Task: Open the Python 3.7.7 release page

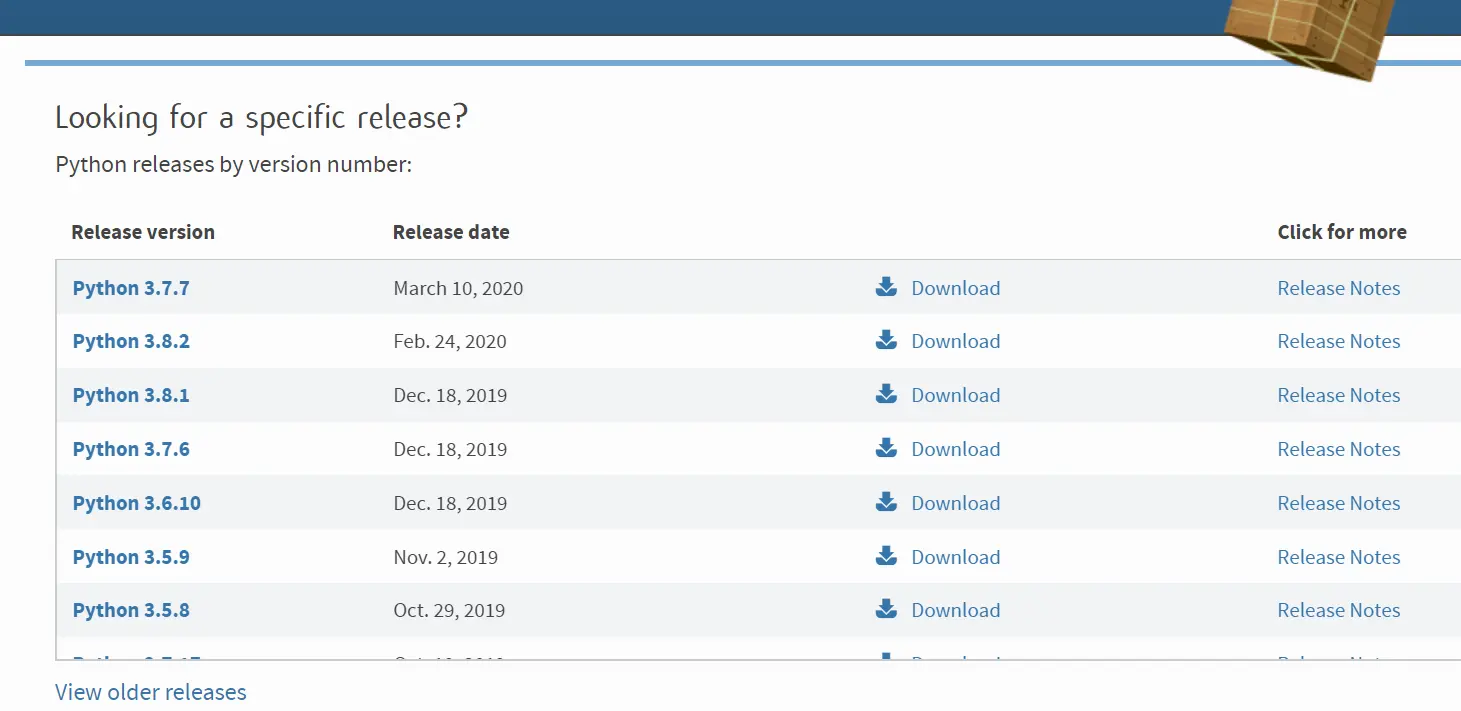Action: 131,288
